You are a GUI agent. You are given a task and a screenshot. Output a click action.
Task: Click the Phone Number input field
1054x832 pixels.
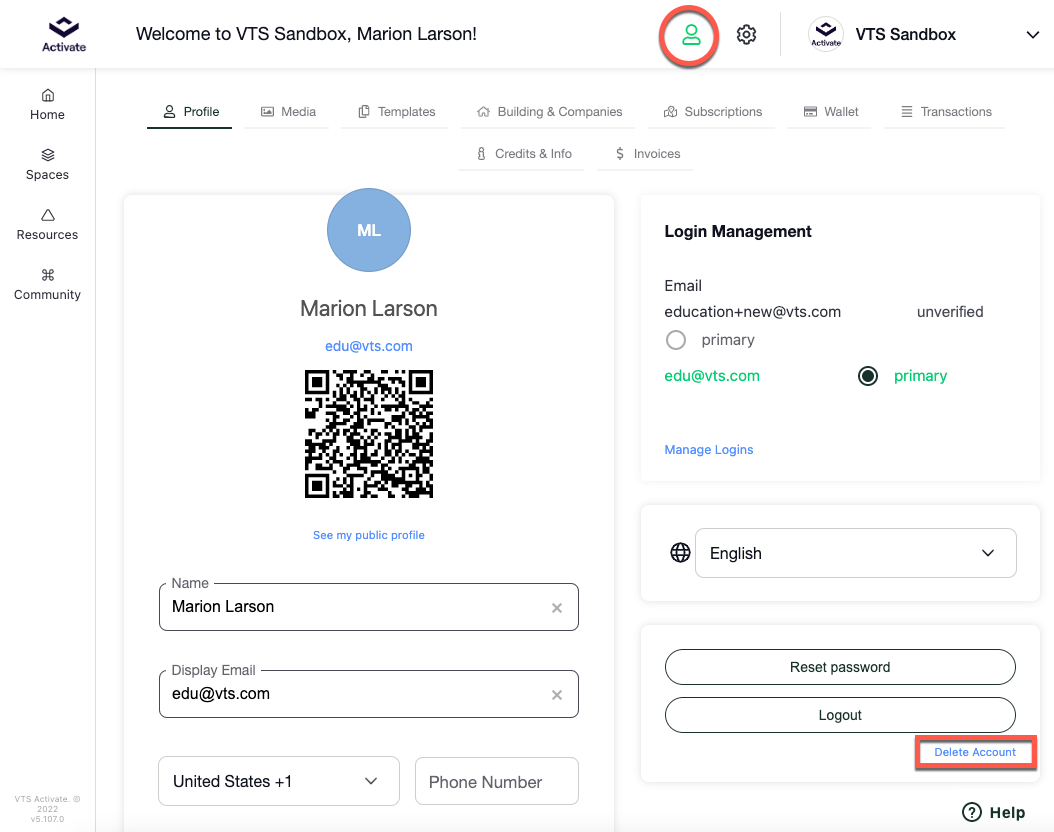point(497,781)
